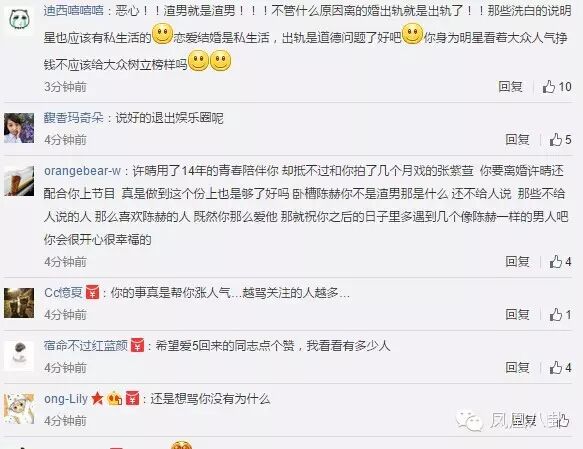The height and width of the screenshot is (449, 583).
Task: Click 回复 on 宿命不过红蓝颜's comment
Action: coord(517,368)
